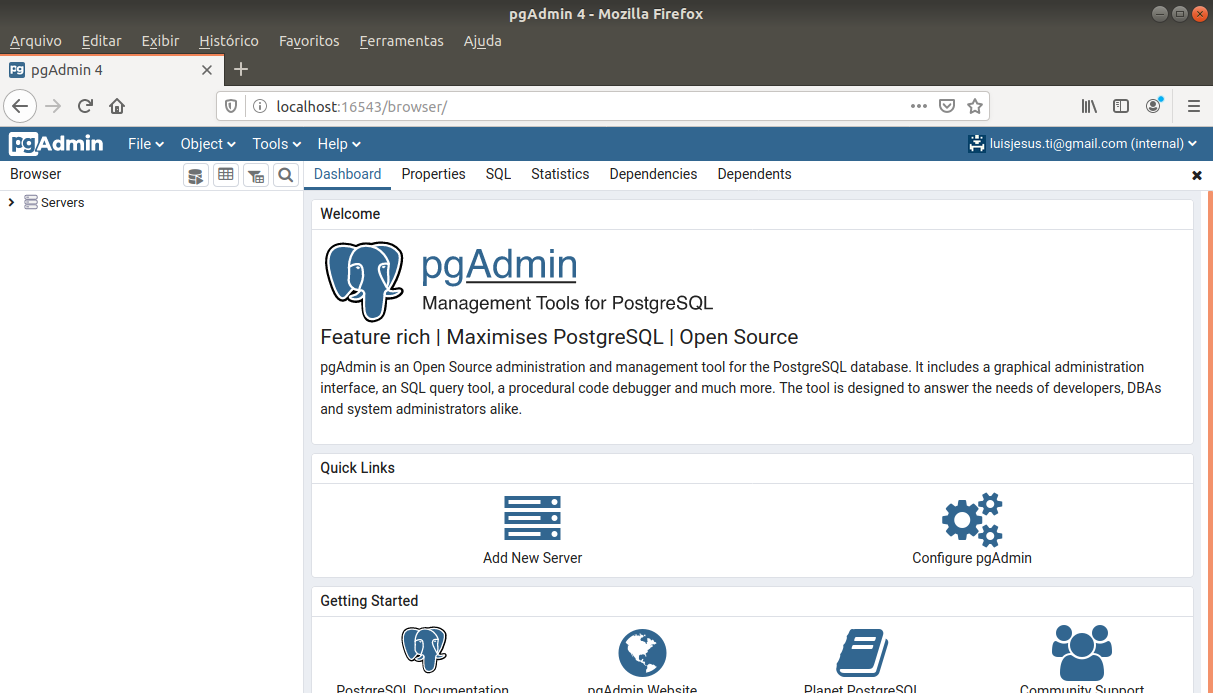Open the Histórico menu
The image size is (1213, 693).
tap(229, 41)
